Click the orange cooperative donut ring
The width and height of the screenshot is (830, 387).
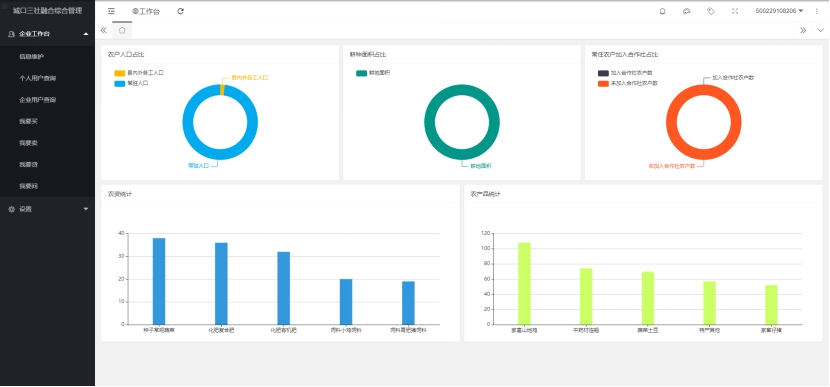click(x=671, y=122)
